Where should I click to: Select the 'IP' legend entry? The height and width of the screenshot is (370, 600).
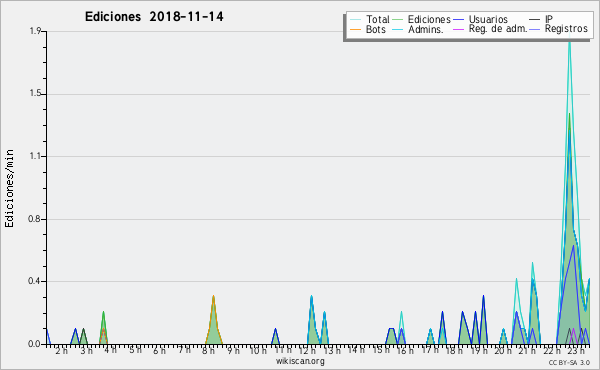point(541,19)
